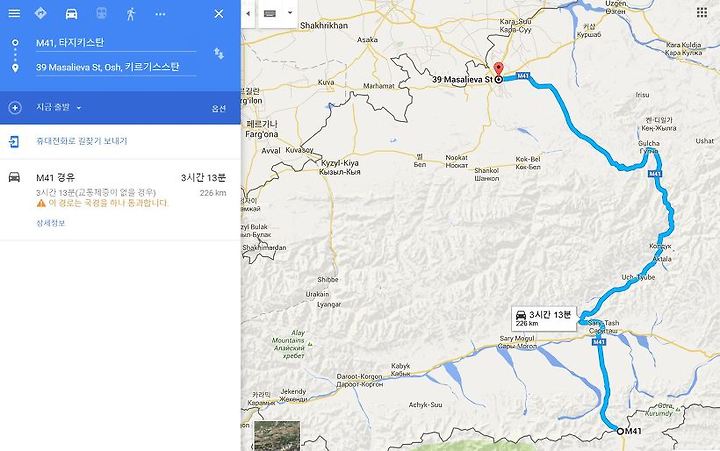720x451 pixels.
Task: Expand the keyboard input tools dropdown arrow
Action: 290,13
